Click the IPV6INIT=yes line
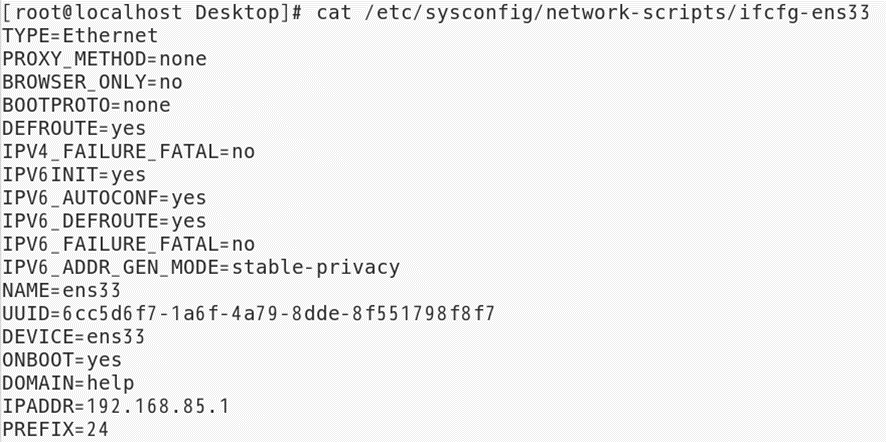The height and width of the screenshot is (442, 886). pyautogui.click(x=74, y=175)
